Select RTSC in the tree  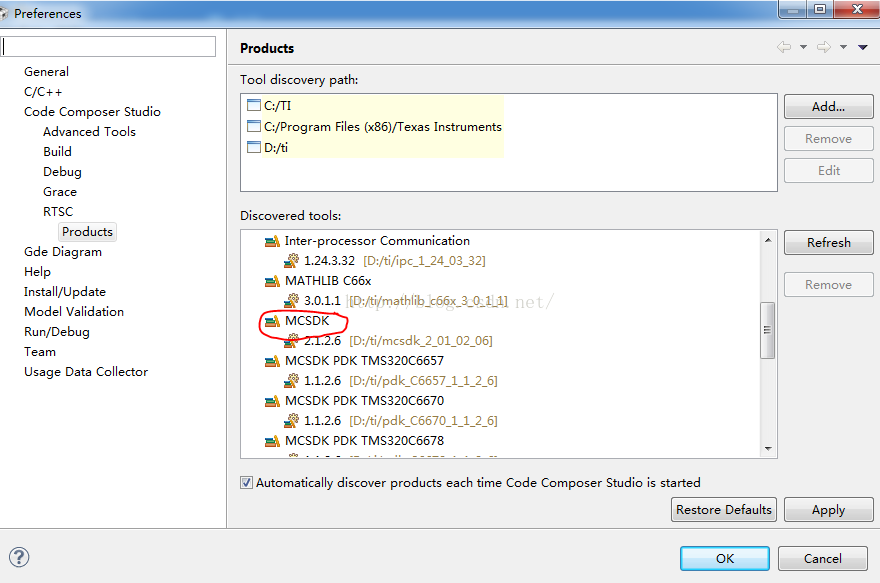pyautogui.click(x=58, y=212)
